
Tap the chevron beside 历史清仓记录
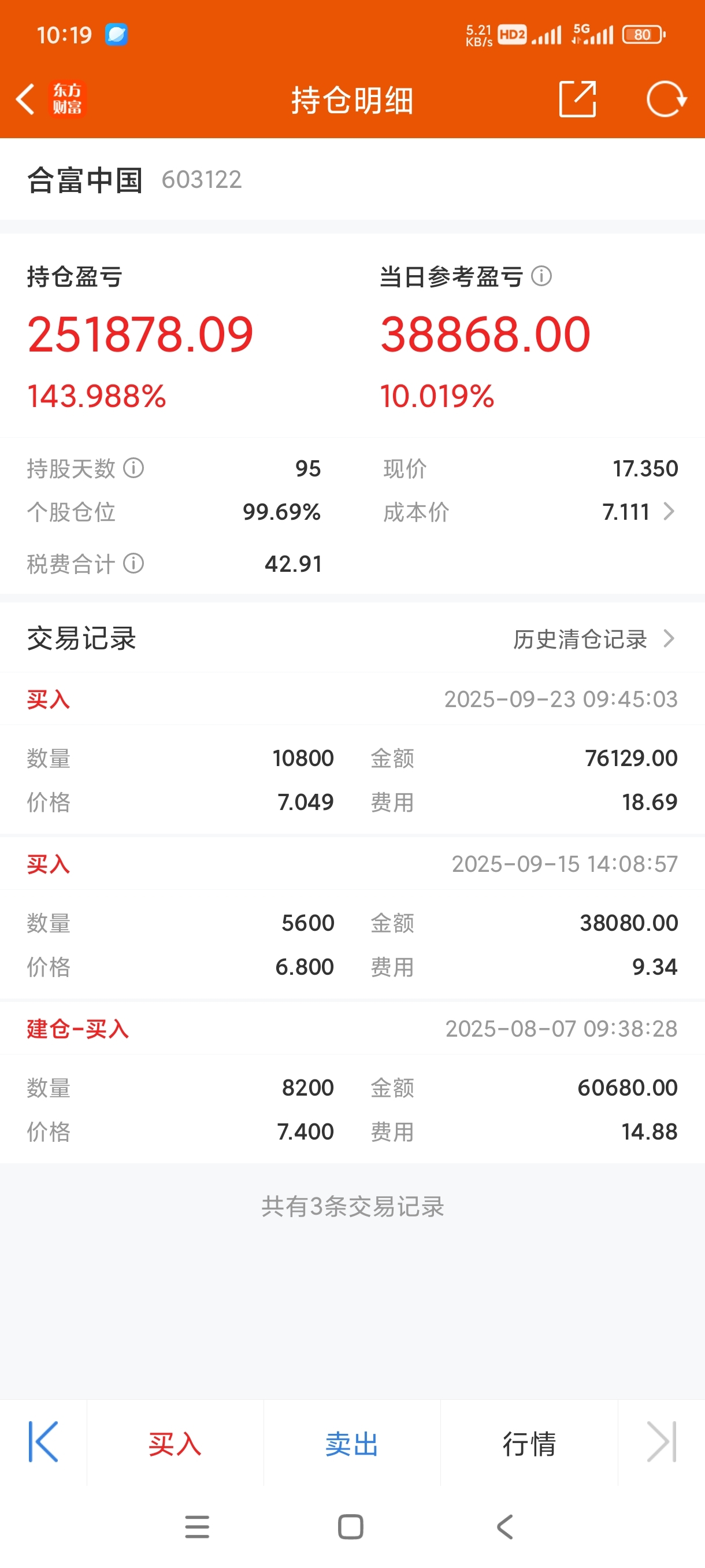669,638
